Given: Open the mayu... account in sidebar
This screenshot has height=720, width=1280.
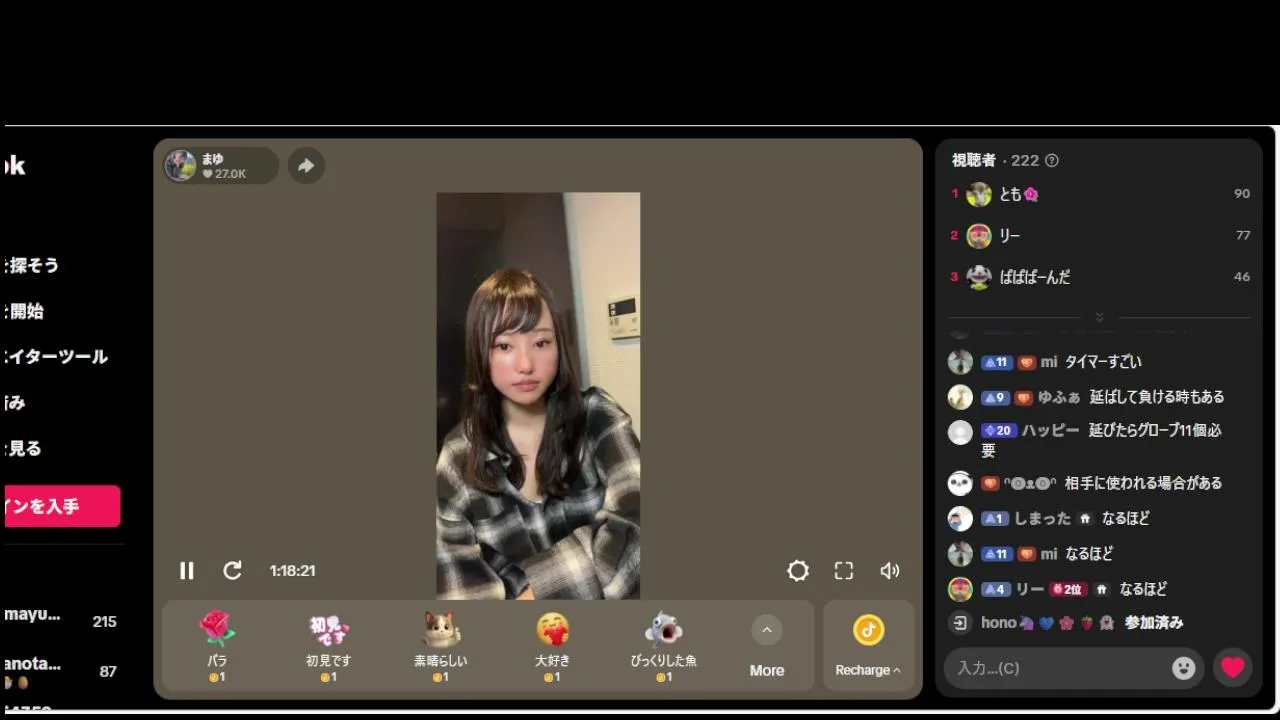Looking at the screenshot, I should pyautogui.click(x=61, y=620).
